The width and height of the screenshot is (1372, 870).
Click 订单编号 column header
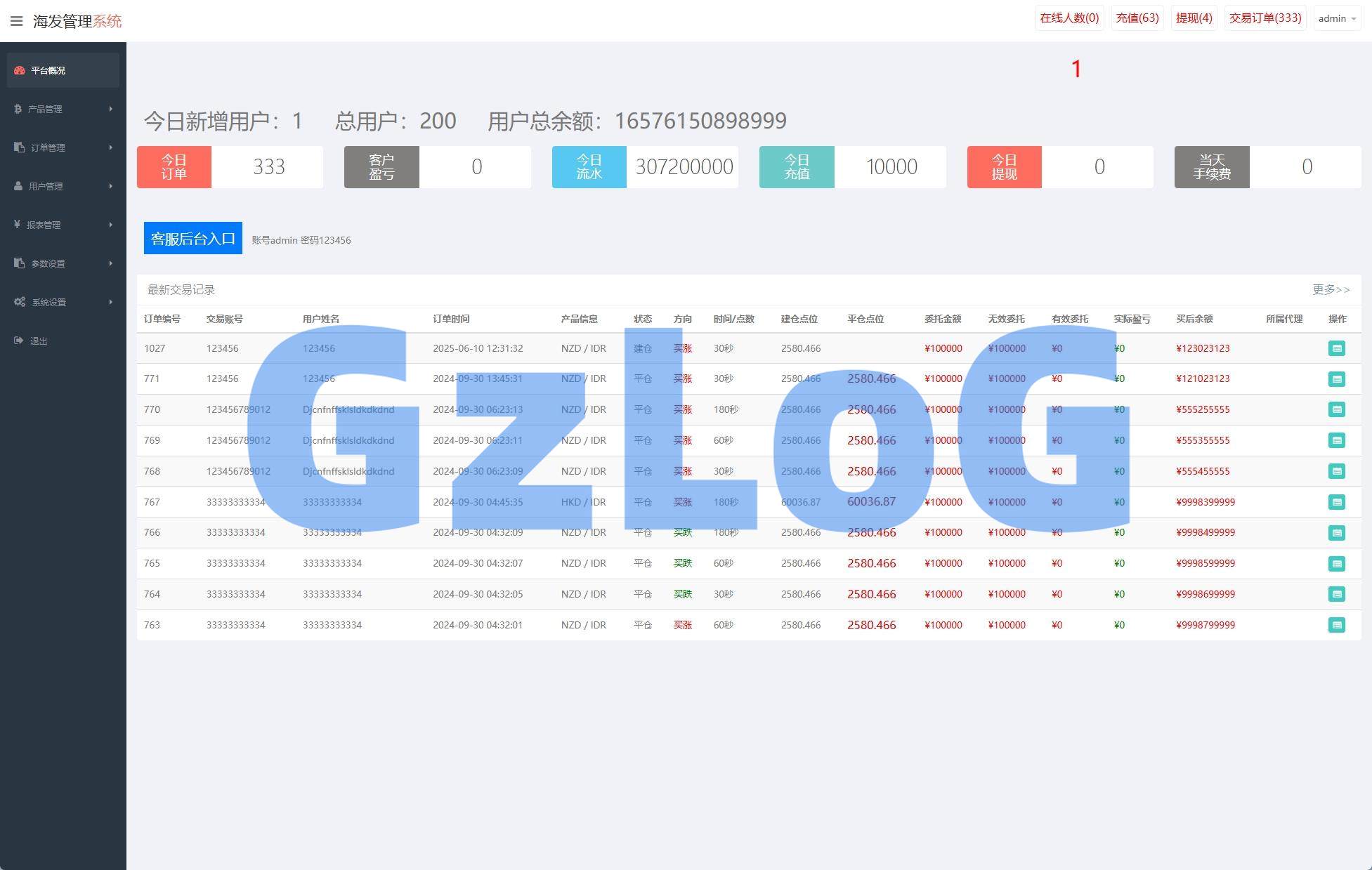[x=162, y=319]
